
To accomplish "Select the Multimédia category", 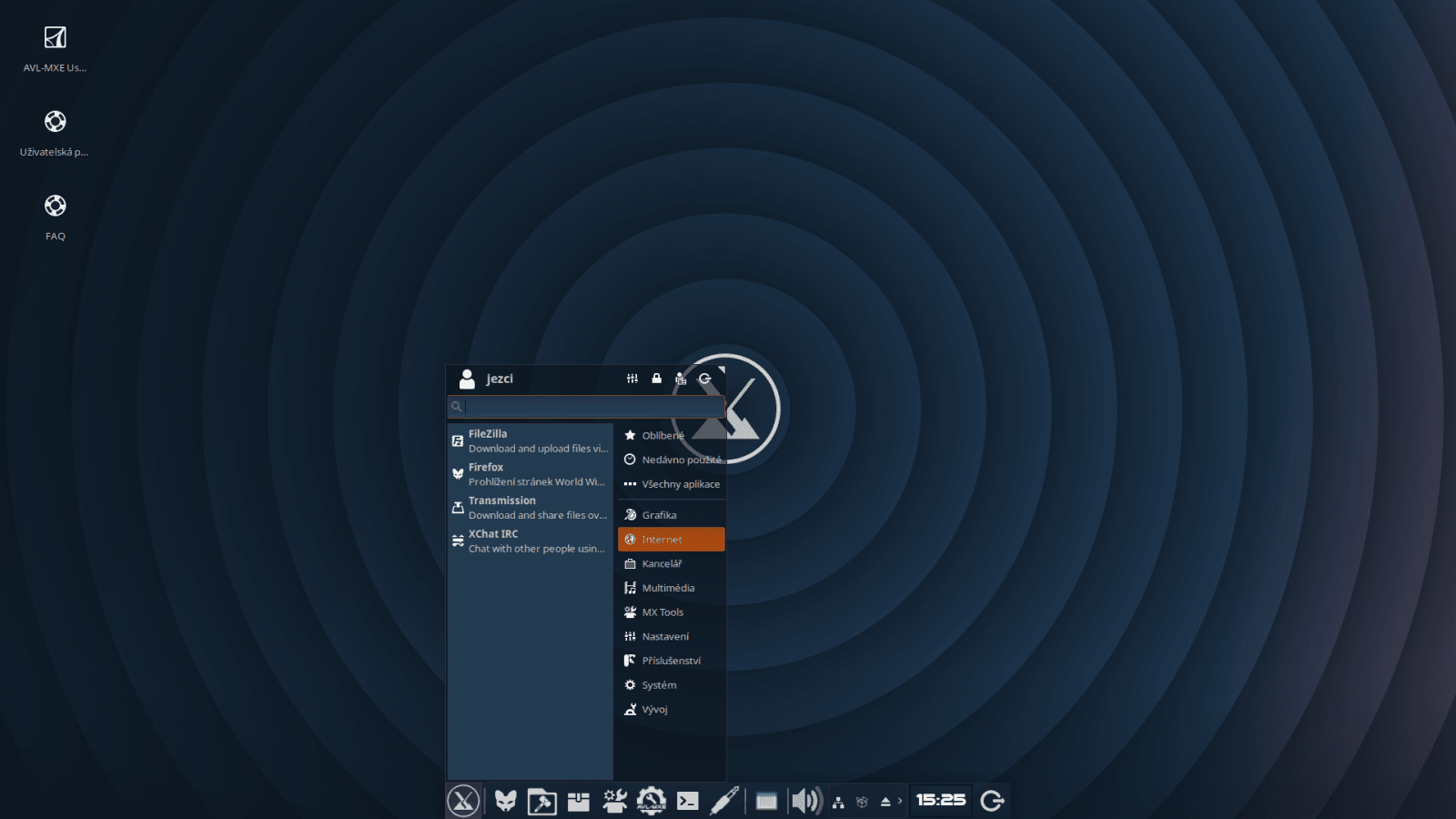I will tap(669, 588).
